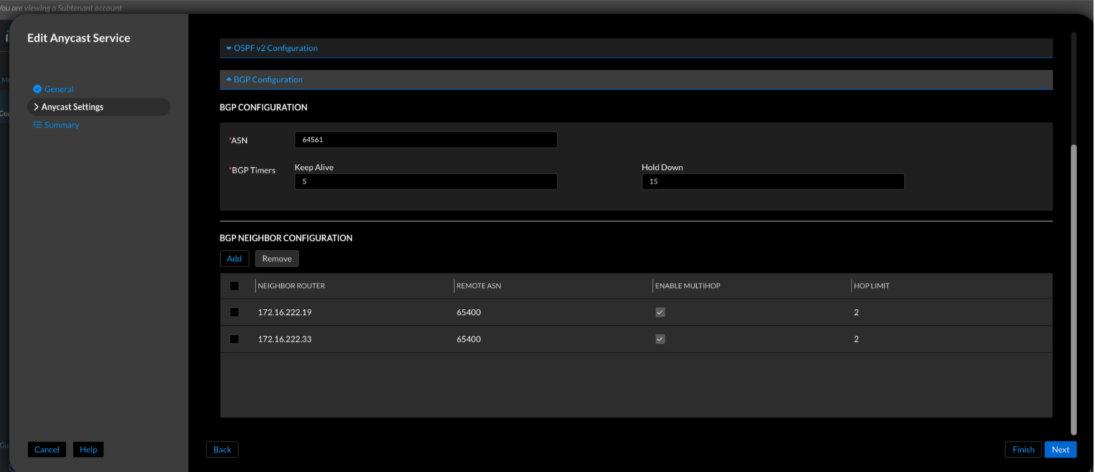Click the Finish button
1095x472 pixels.
tap(1023, 450)
